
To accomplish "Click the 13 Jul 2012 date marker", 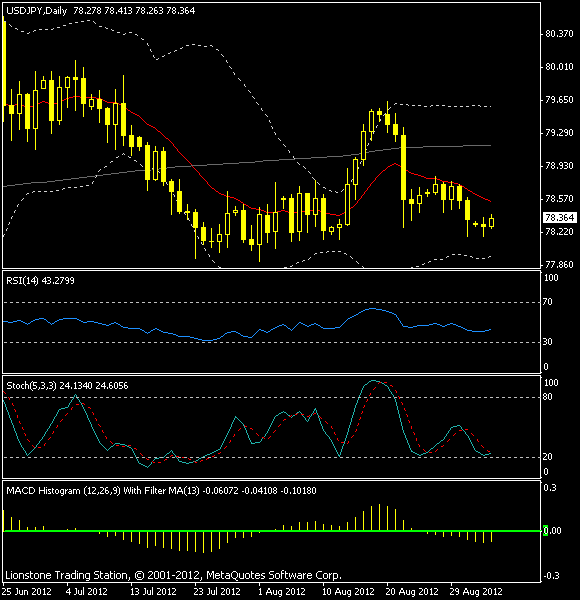I will [x=153, y=592].
